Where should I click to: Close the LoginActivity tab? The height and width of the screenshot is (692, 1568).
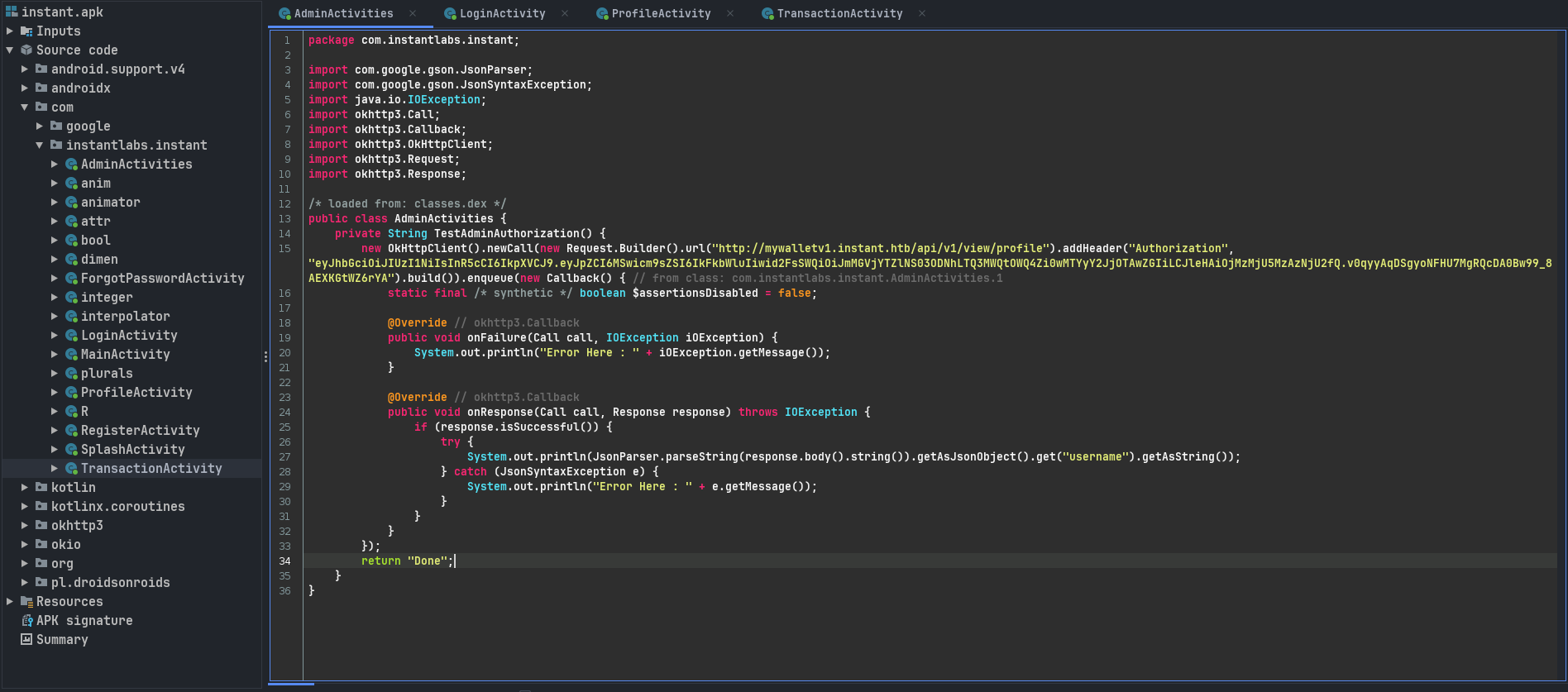(565, 13)
